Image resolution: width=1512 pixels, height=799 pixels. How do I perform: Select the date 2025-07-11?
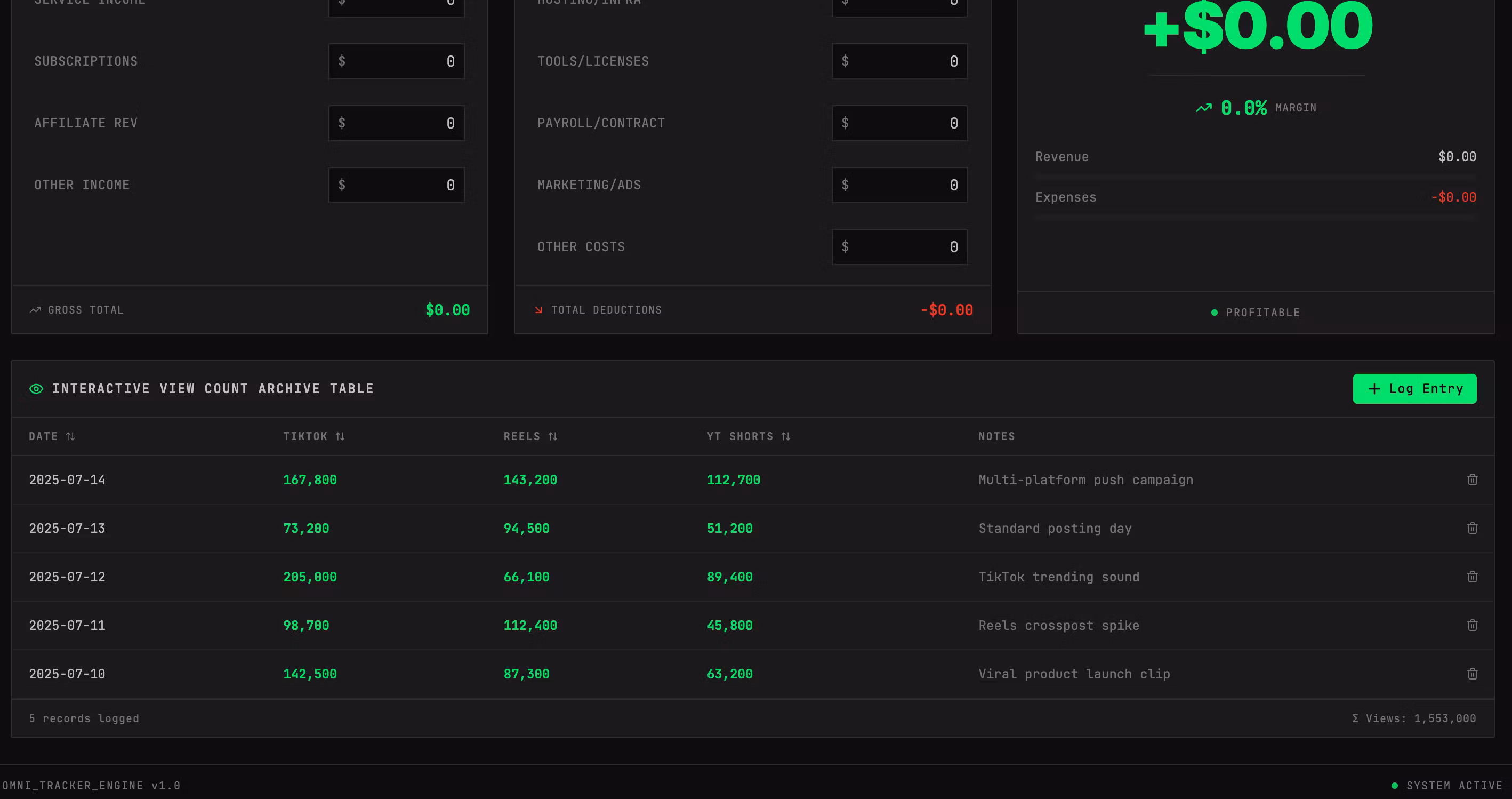tap(67, 625)
